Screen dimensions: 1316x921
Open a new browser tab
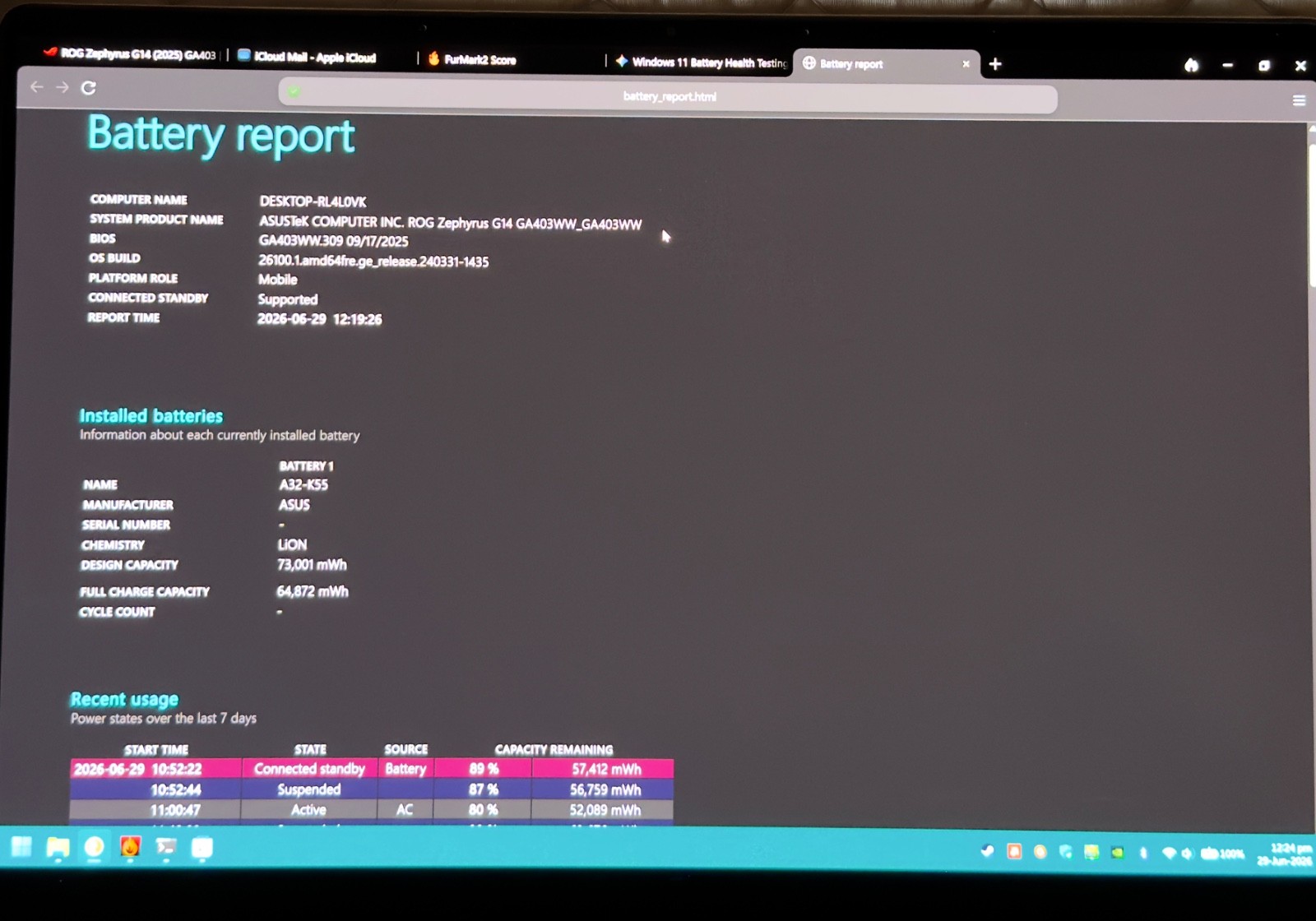point(995,64)
